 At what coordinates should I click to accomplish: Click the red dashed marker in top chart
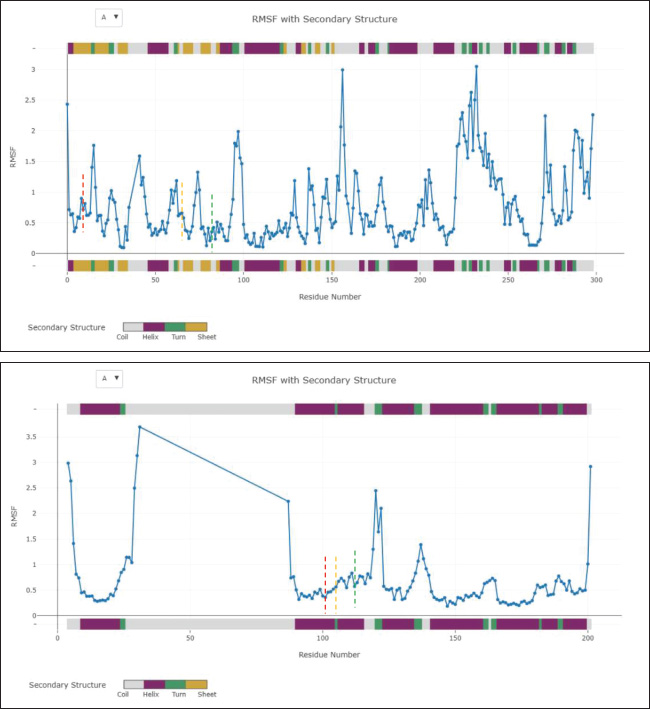coord(83,202)
